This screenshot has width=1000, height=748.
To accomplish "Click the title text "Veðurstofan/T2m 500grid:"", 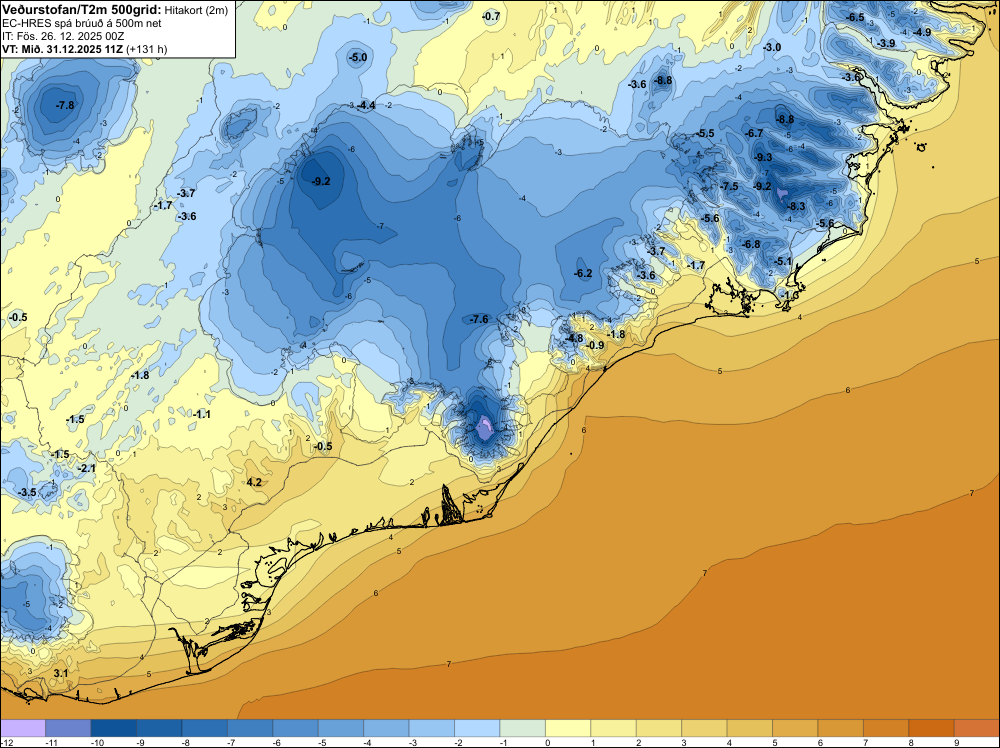I will (x=82, y=10).
